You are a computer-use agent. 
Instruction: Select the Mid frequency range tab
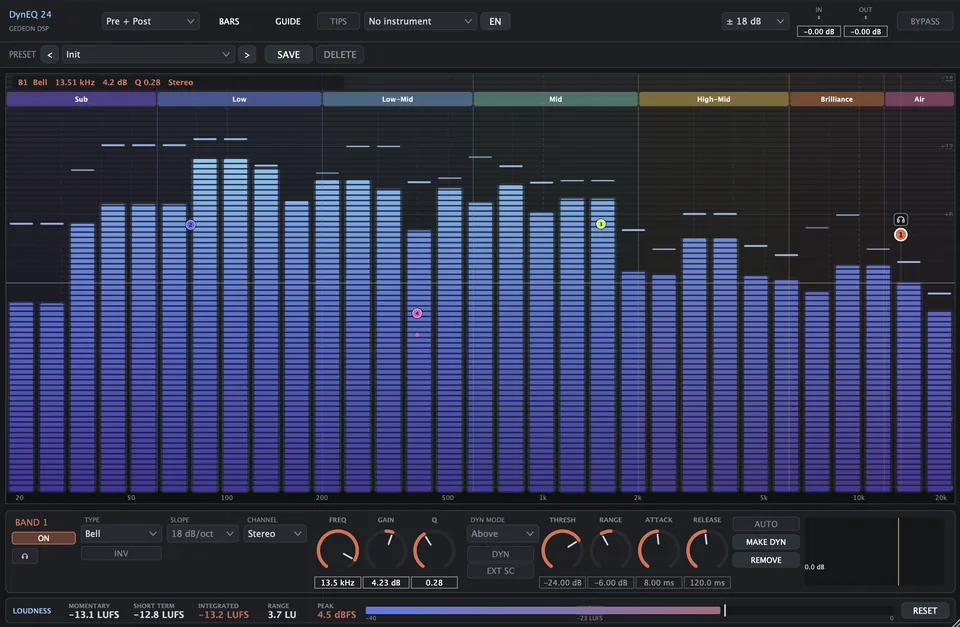pyautogui.click(x=555, y=99)
